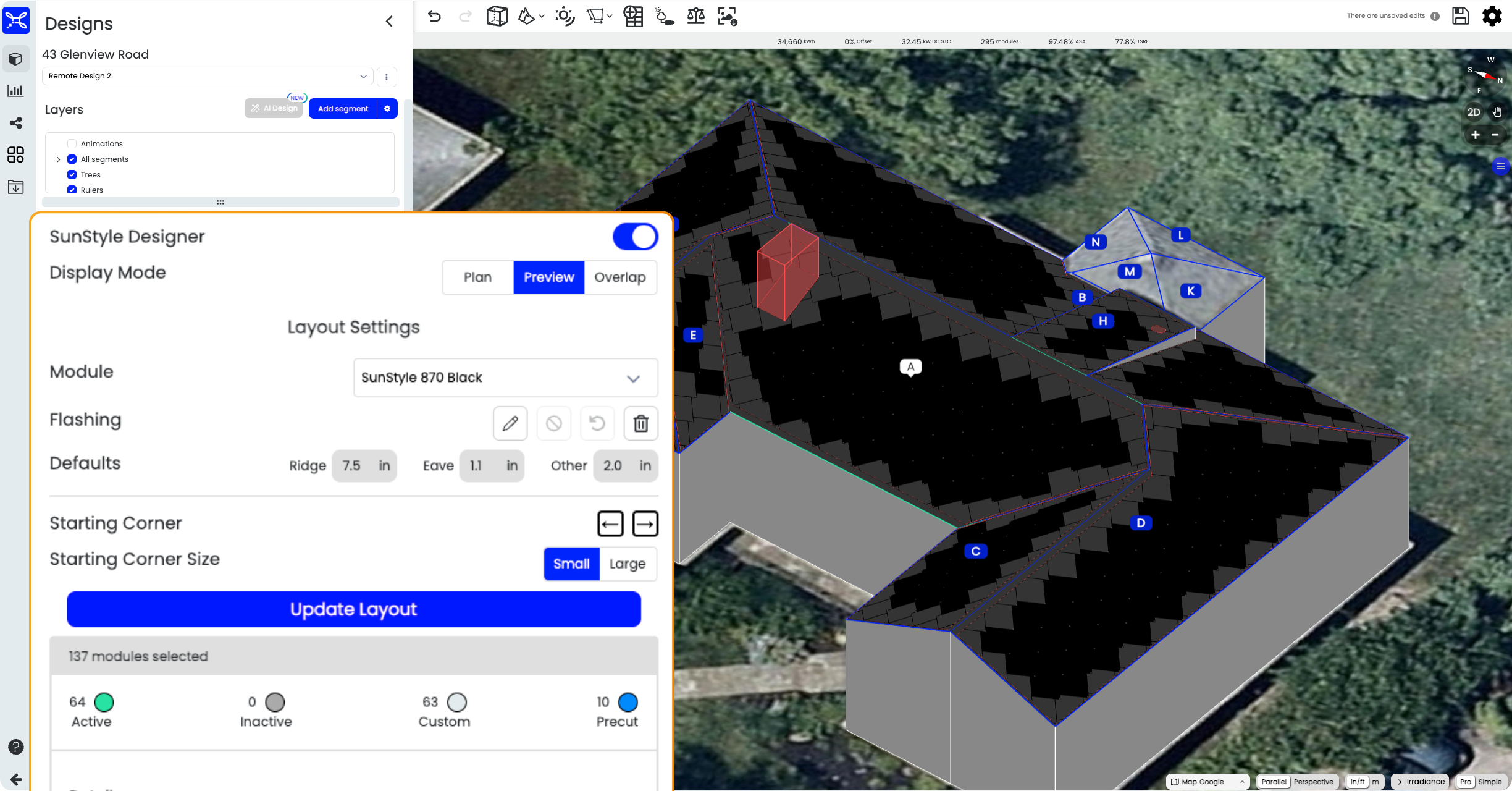Switch display mode to Overlap
This screenshot has height=791, width=1512.
pos(619,277)
